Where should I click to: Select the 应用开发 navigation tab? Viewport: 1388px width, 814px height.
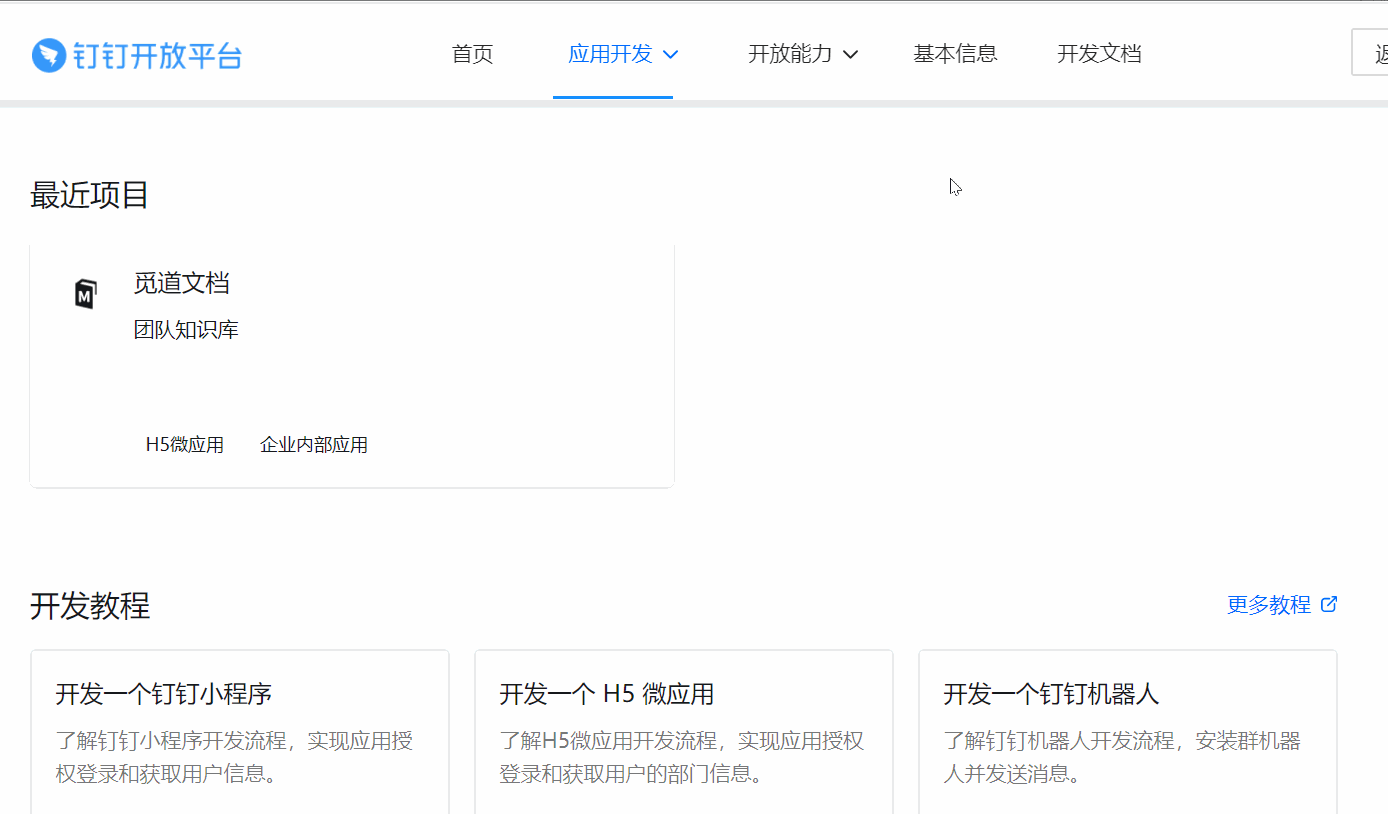click(610, 54)
